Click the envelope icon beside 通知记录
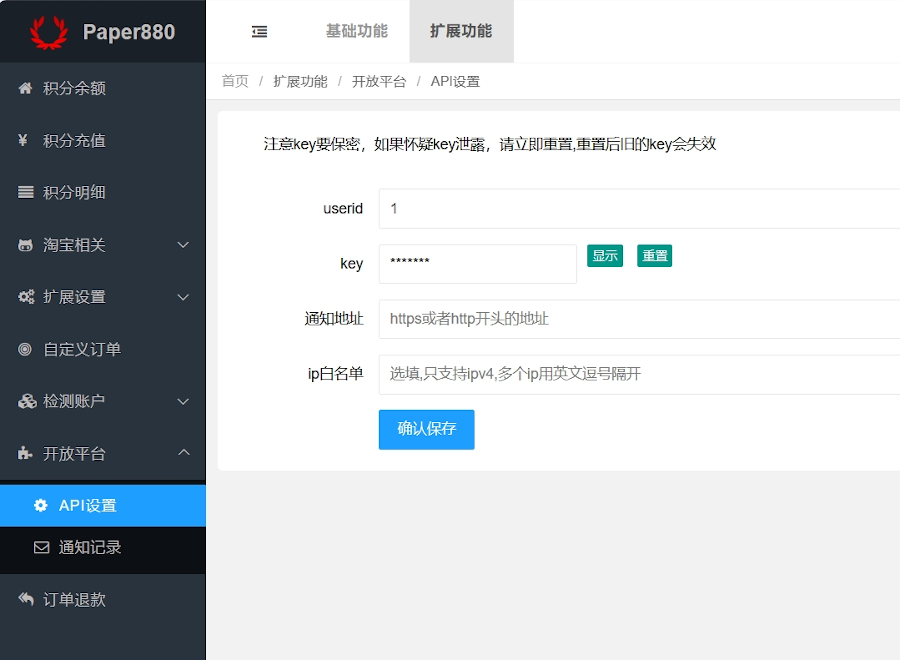The height and width of the screenshot is (660, 900). 41,548
